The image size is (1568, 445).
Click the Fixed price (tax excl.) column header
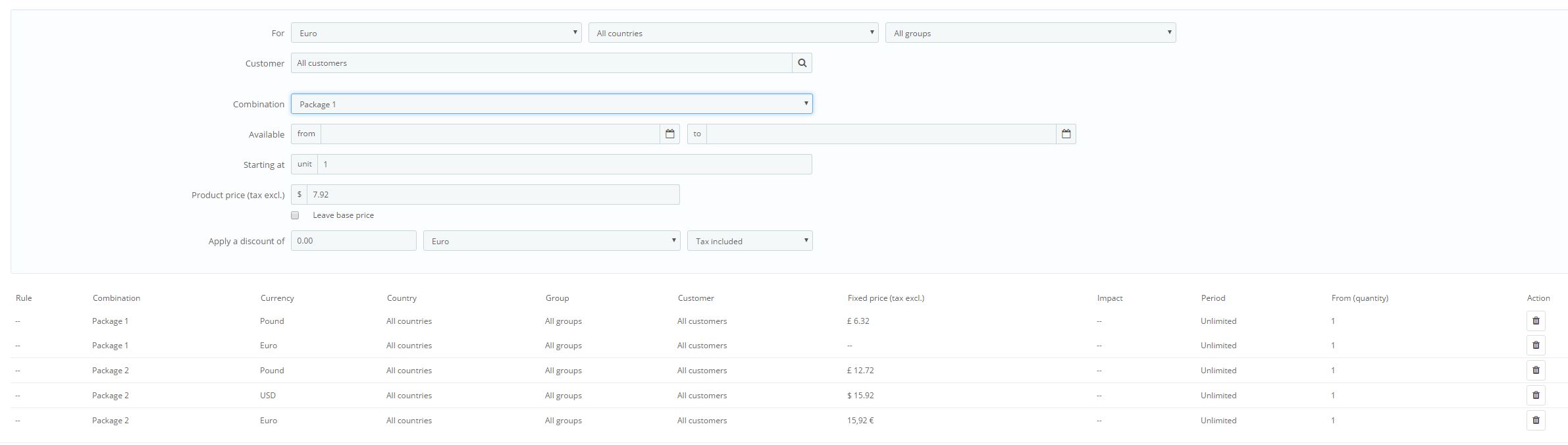[886, 298]
